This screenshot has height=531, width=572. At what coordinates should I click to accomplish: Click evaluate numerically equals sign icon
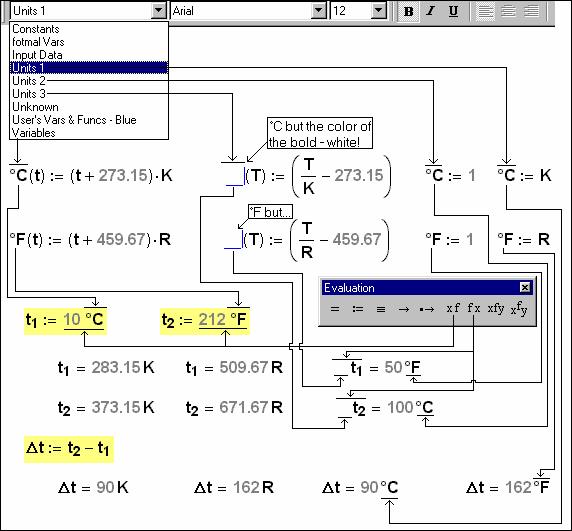335,309
